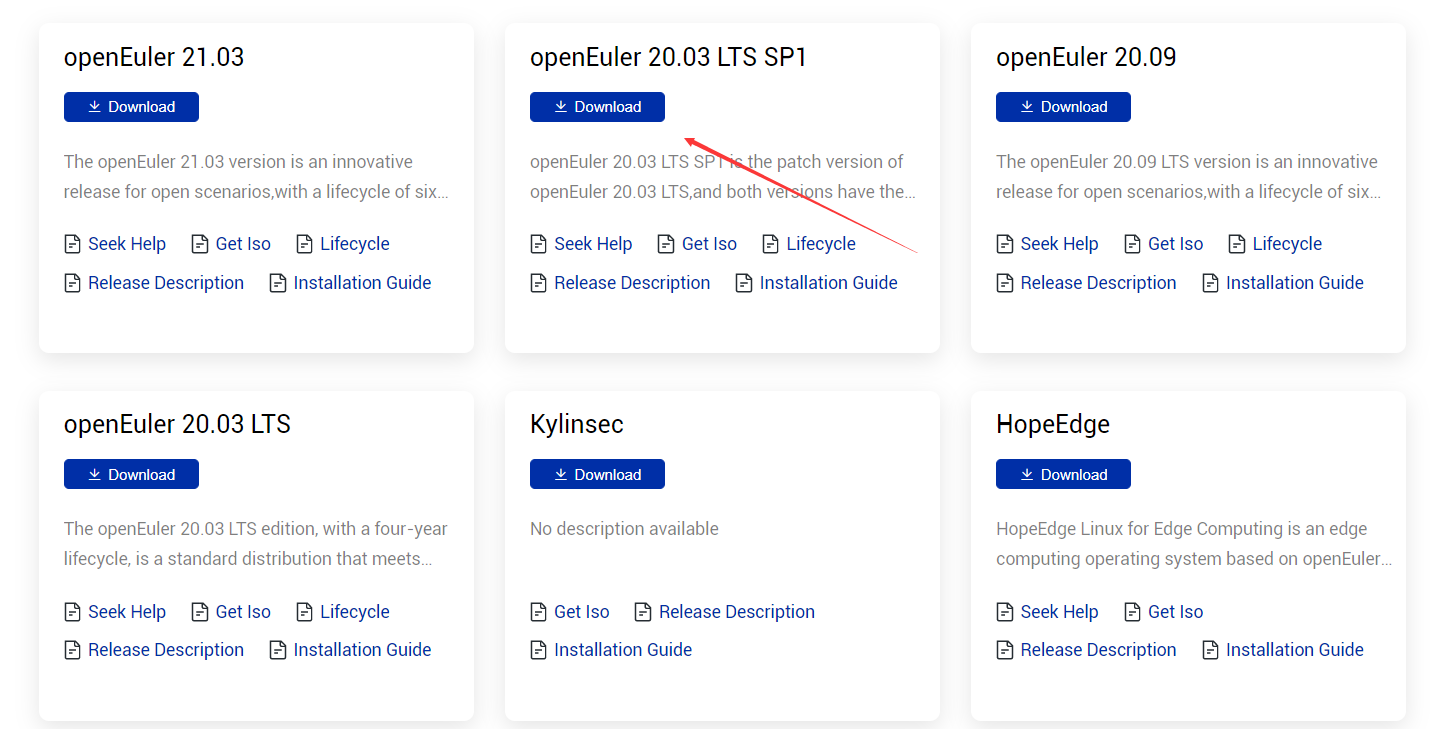The image size is (1432, 729).
Task: Open Get Iso for openEuler 20.03 LTS
Action: 243,612
